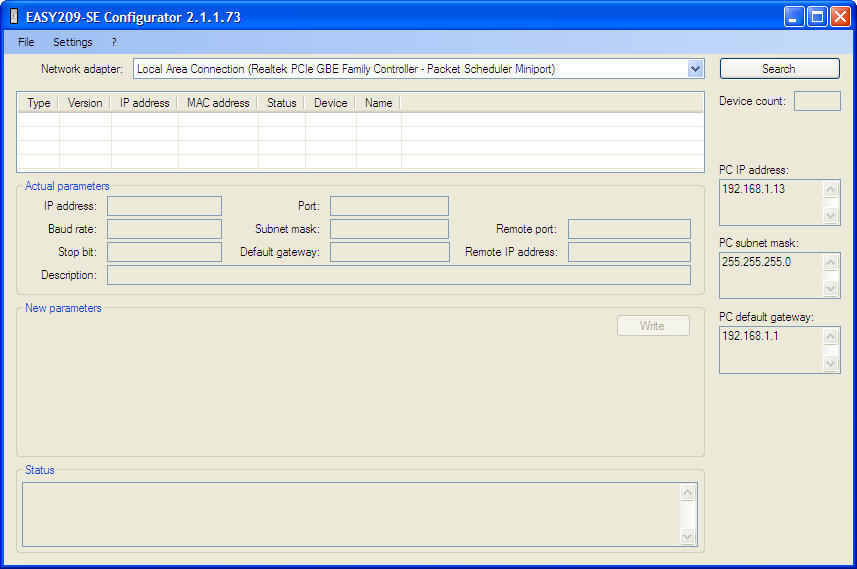Click the PC subnet mask text box
This screenshot has height=569, width=857.
(x=770, y=275)
